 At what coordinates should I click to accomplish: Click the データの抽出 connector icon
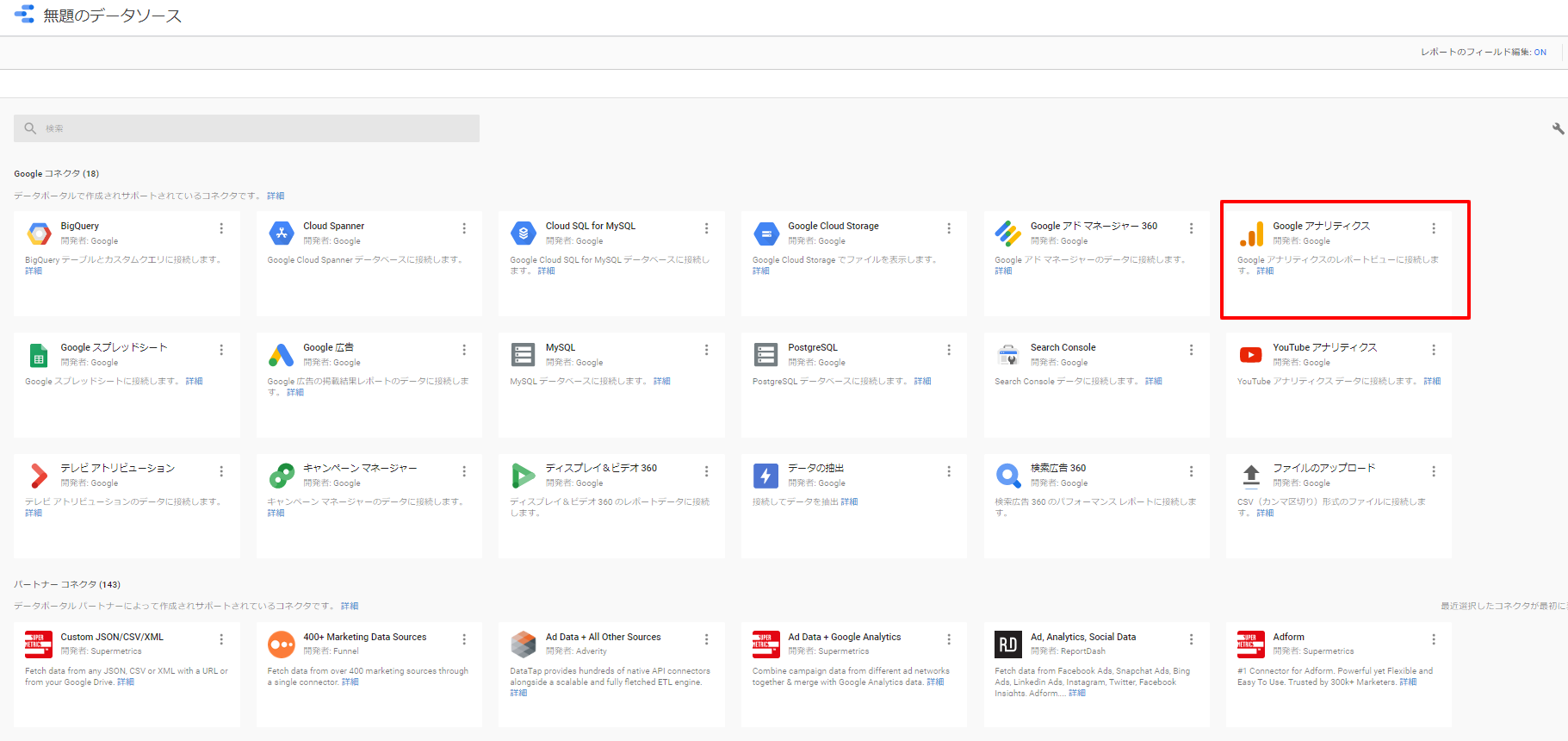[765, 476]
